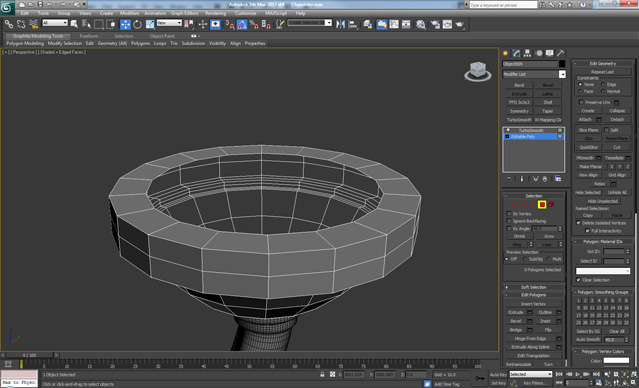
Task: Click the Bind to Space Warp icon
Action: [x=33, y=24]
